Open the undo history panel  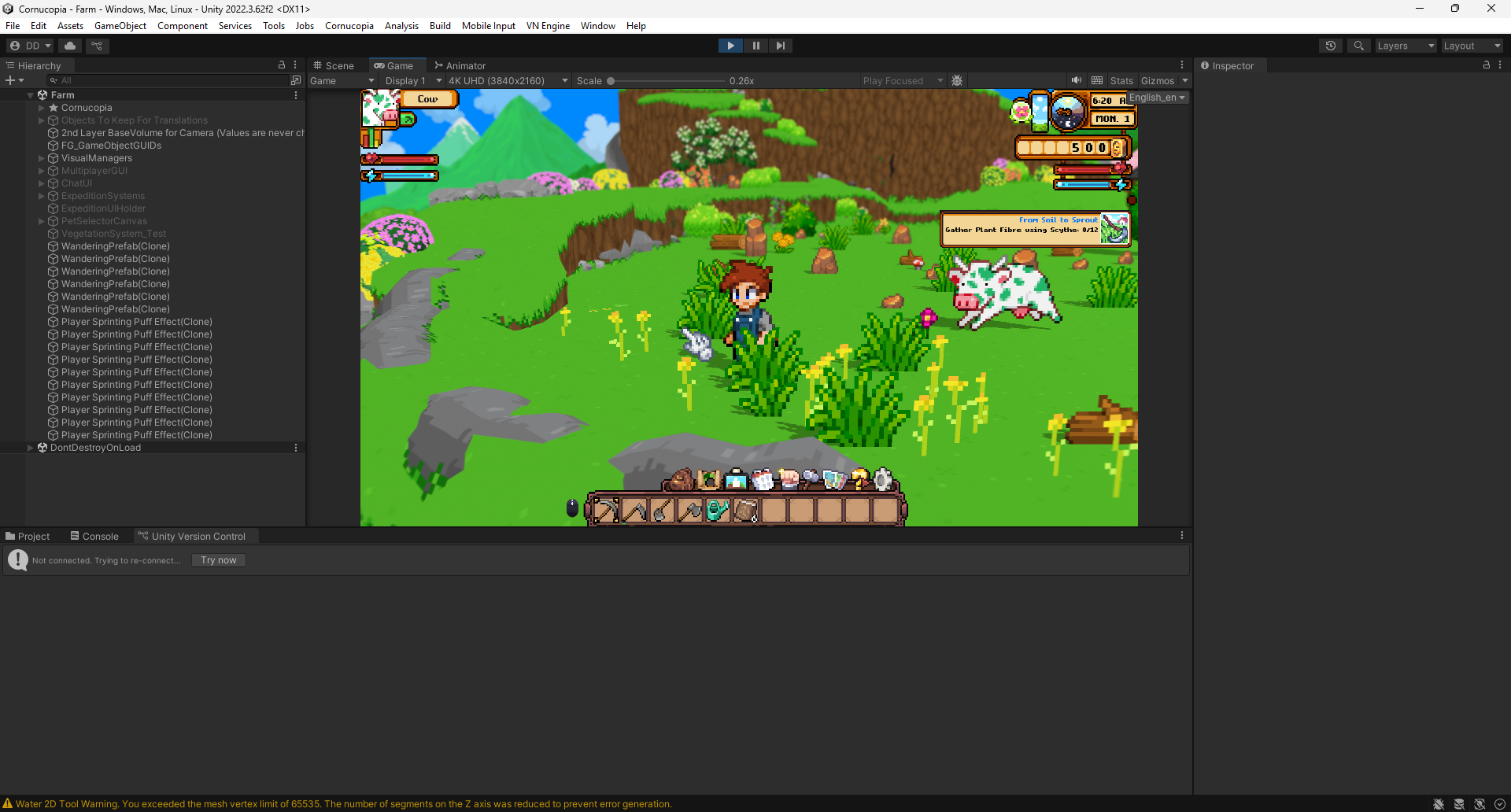1331,46
